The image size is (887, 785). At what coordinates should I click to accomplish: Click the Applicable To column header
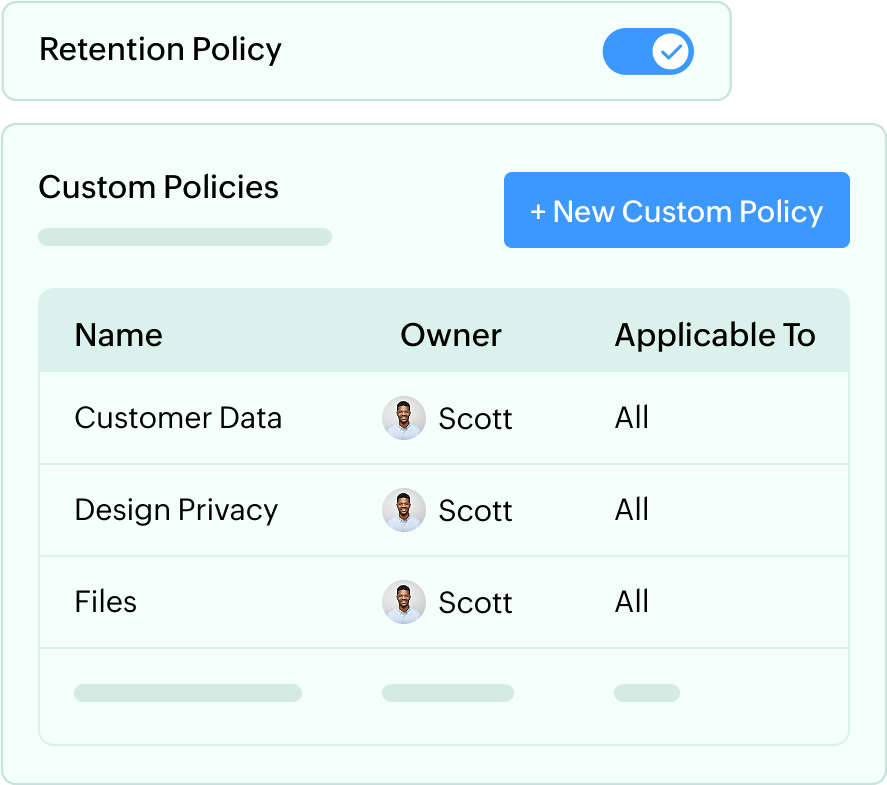(x=715, y=335)
